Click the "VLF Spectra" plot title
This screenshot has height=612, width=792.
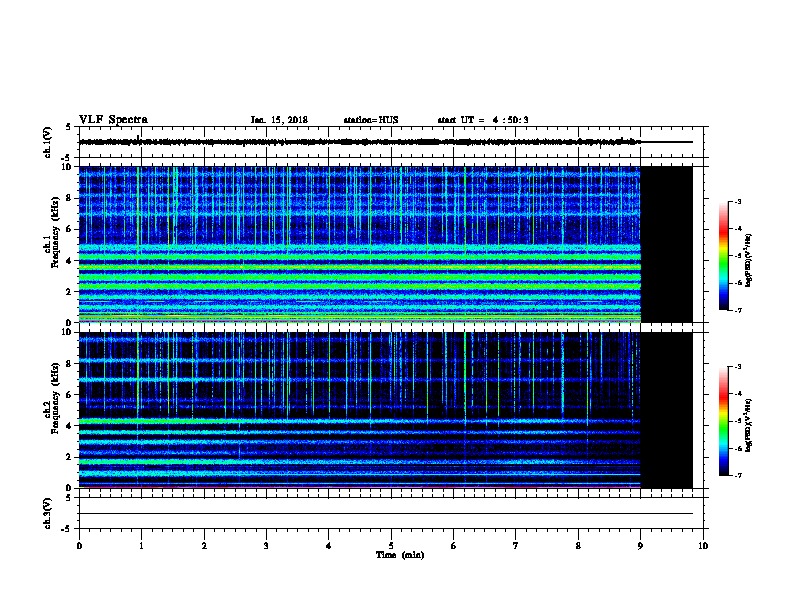point(113,120)
